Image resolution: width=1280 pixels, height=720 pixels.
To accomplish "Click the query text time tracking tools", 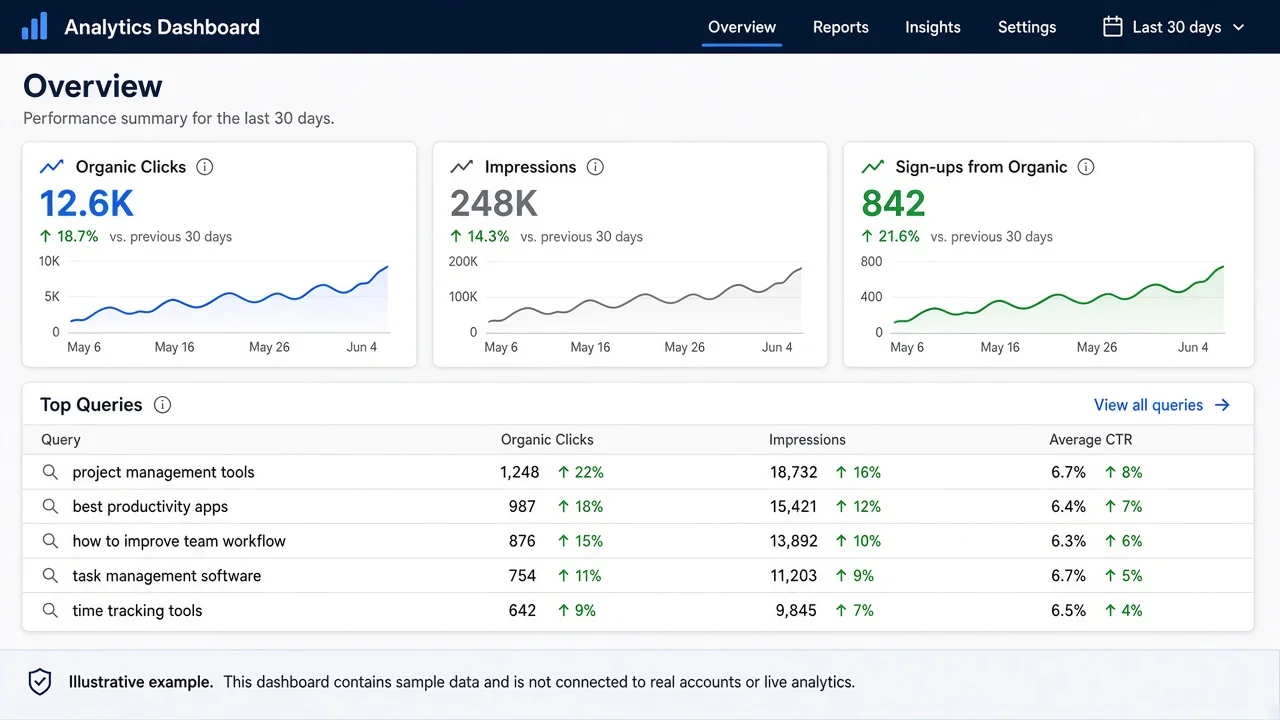I will (x=137, y=610).
